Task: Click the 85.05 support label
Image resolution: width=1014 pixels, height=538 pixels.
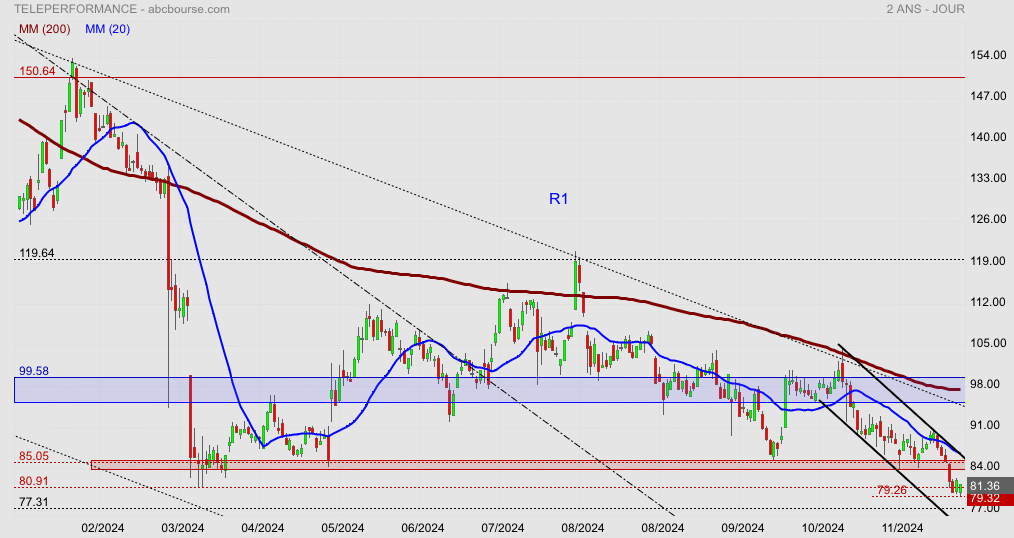Action: pos(34,456)
